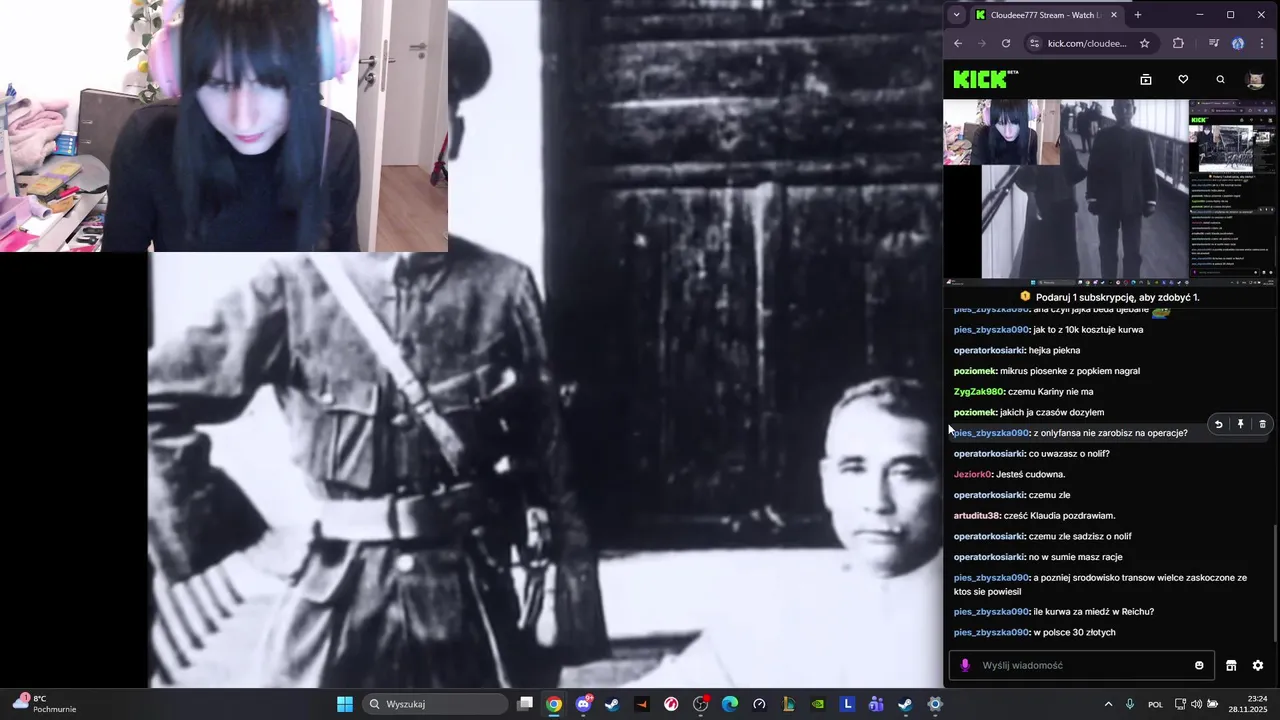Click message 'ile kurwa za miedź w Reichu?'
This screenshot has height=720, width=1280.
point(1094,612)
